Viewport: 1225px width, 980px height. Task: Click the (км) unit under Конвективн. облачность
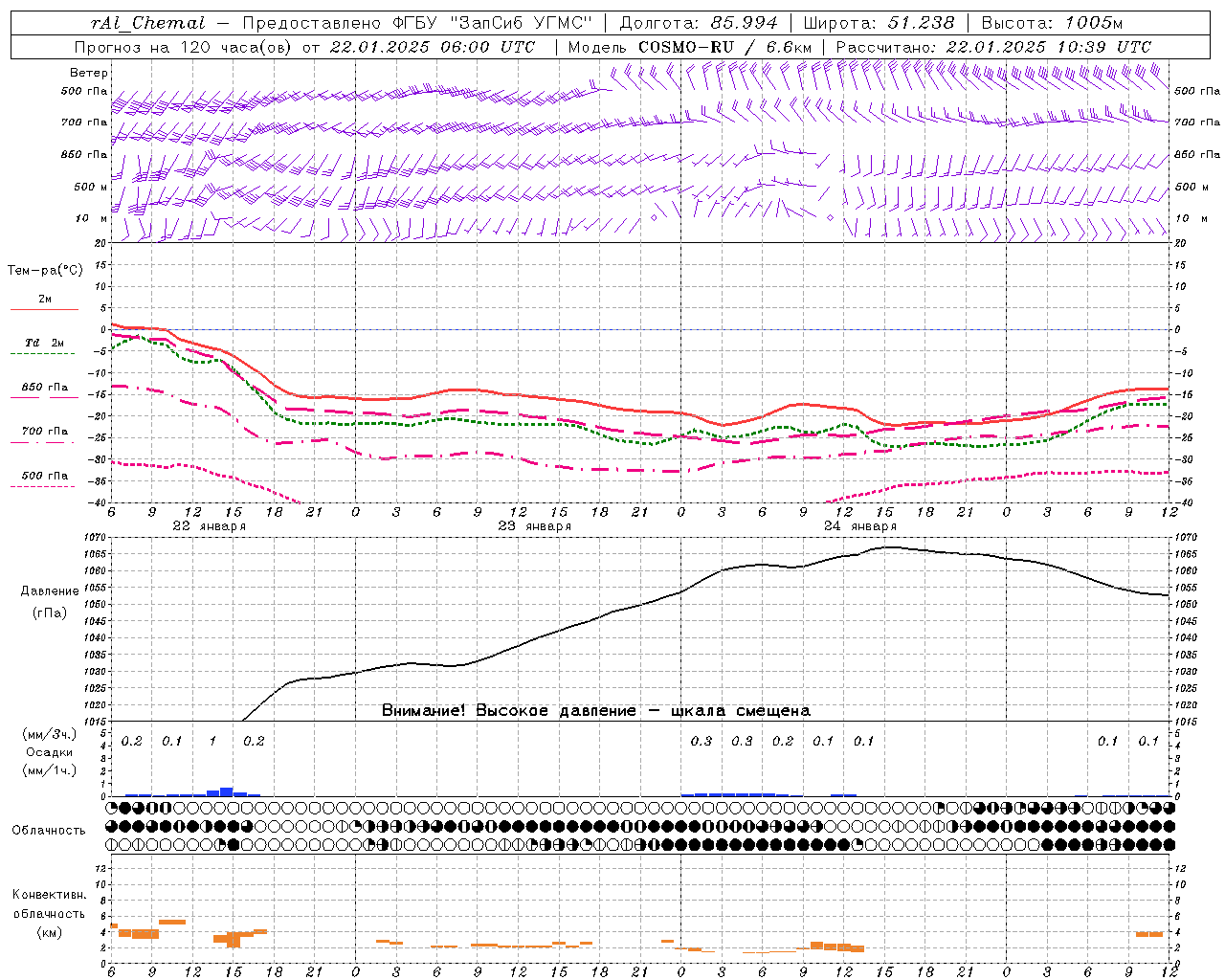[x=49, y=932]
